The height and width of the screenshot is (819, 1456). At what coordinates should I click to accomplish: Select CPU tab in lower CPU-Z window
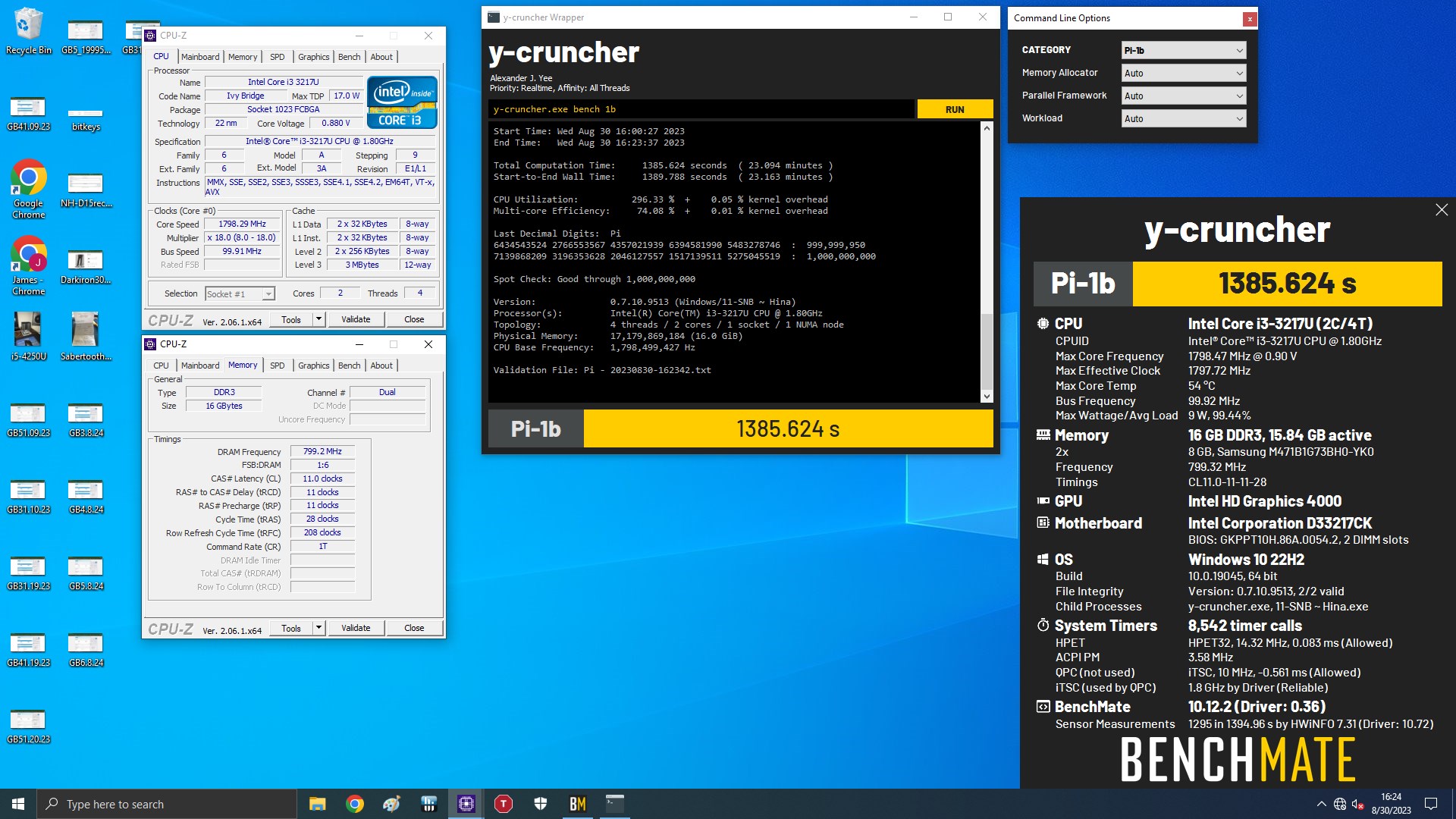click(x=161, y=366)
